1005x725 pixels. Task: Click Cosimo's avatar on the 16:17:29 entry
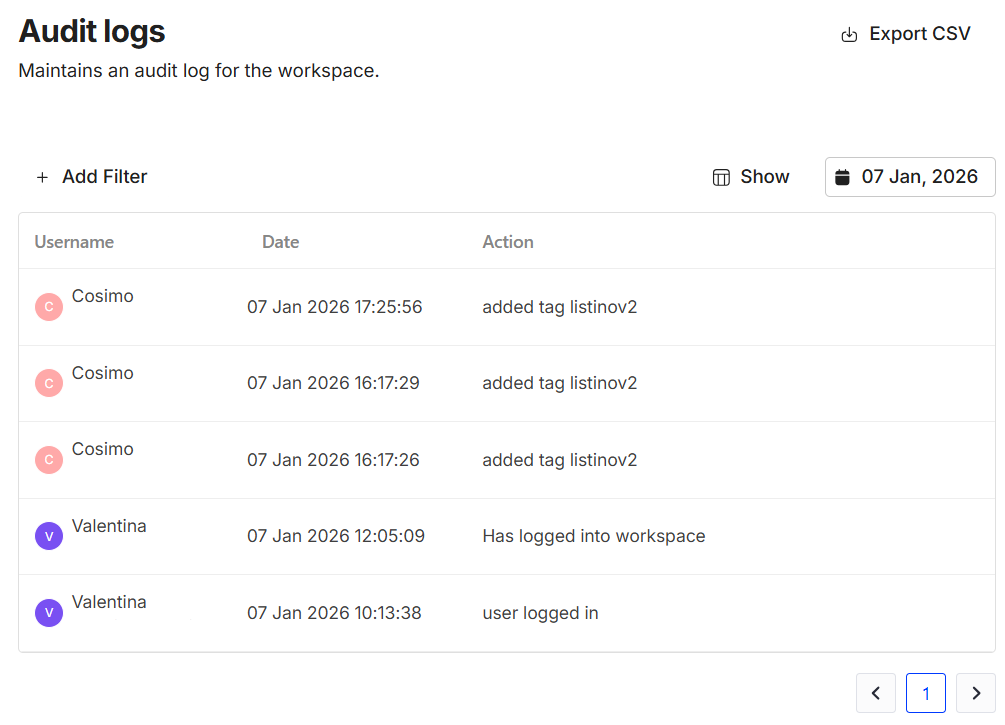pos(49,383)
